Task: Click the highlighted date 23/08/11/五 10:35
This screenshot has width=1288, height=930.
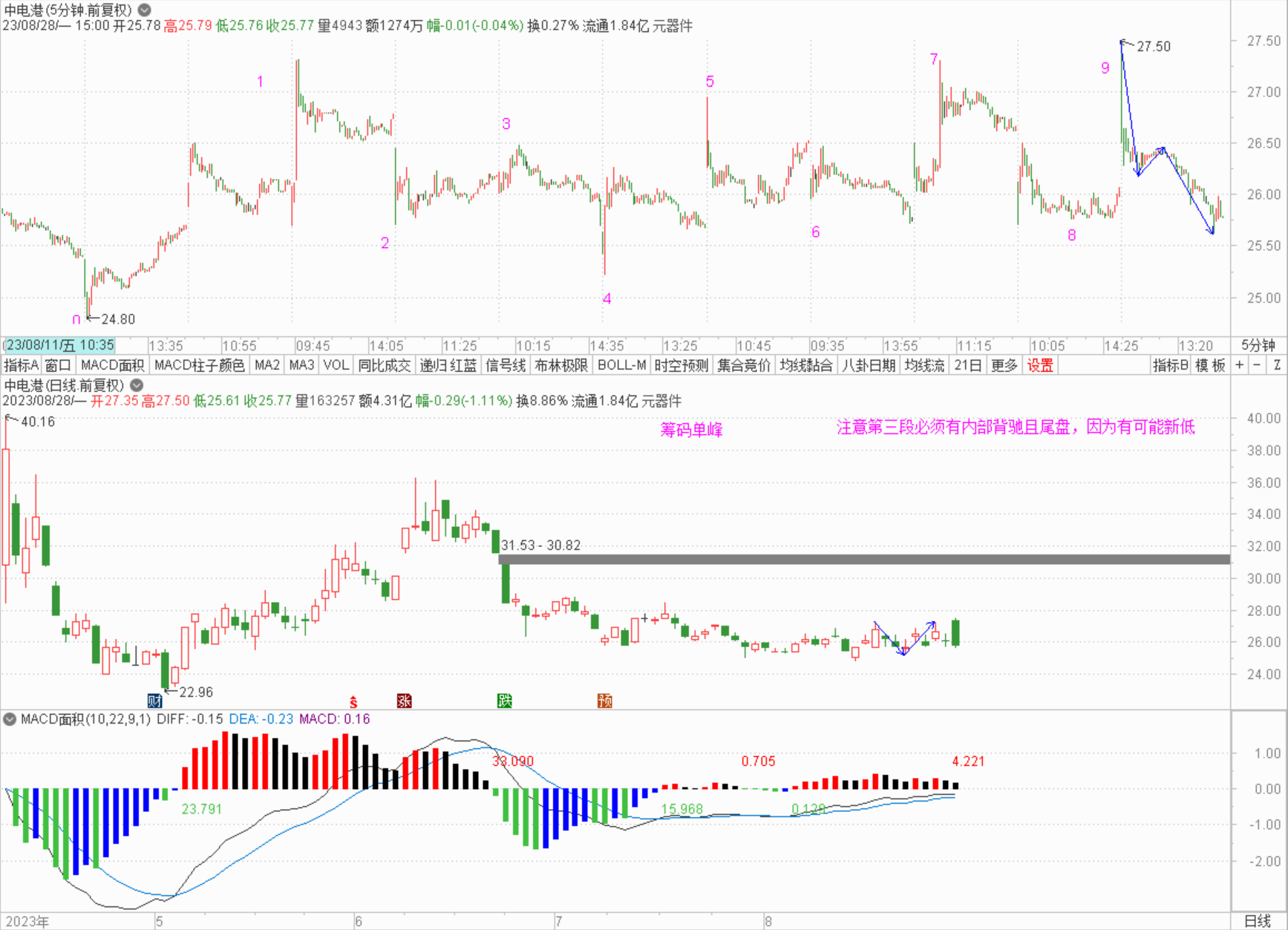Action: click(x=60, y=345)
